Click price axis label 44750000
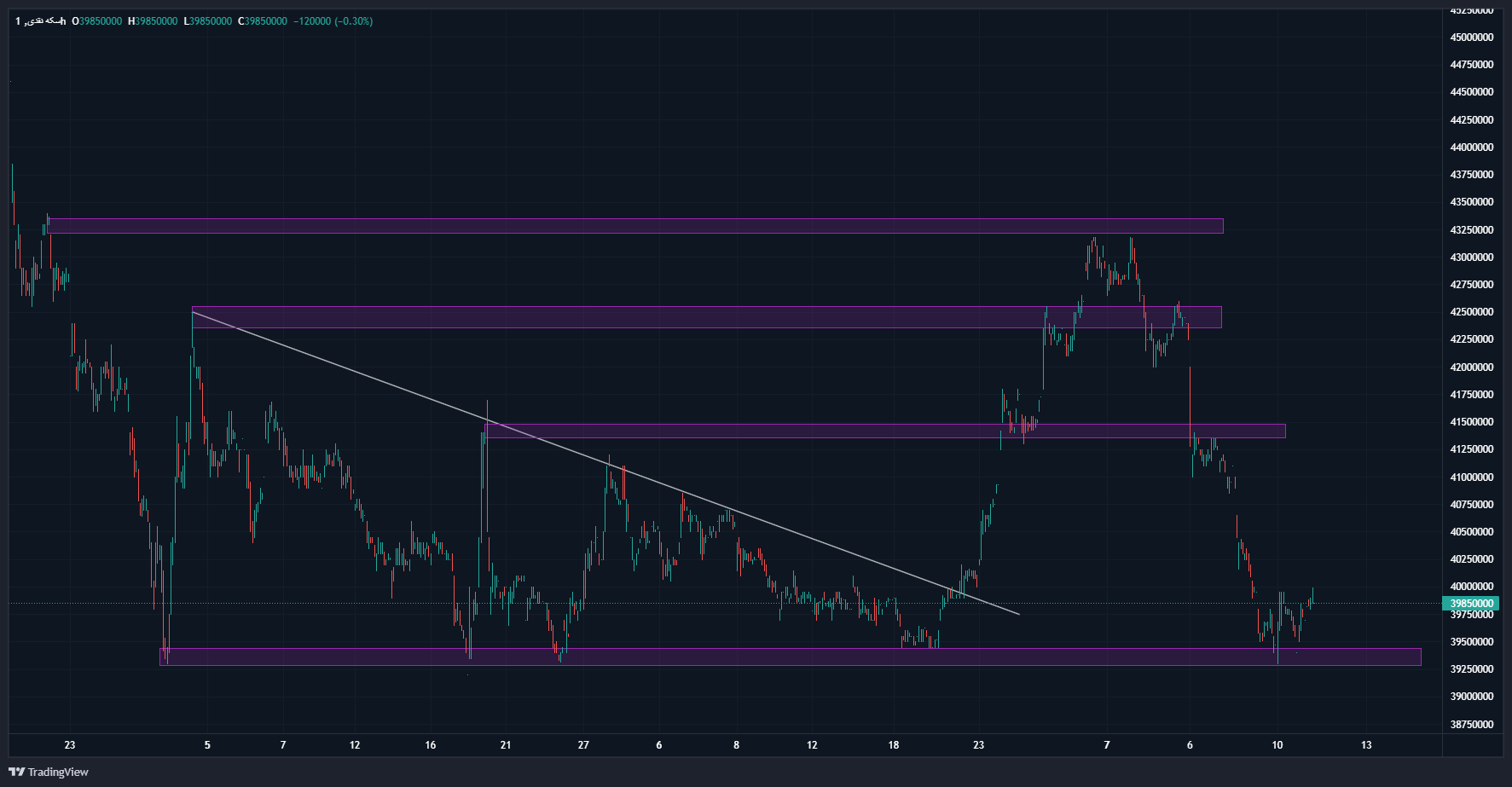Image resolution: width=1512 pixels, height=787 pixels. [1472, 65]
